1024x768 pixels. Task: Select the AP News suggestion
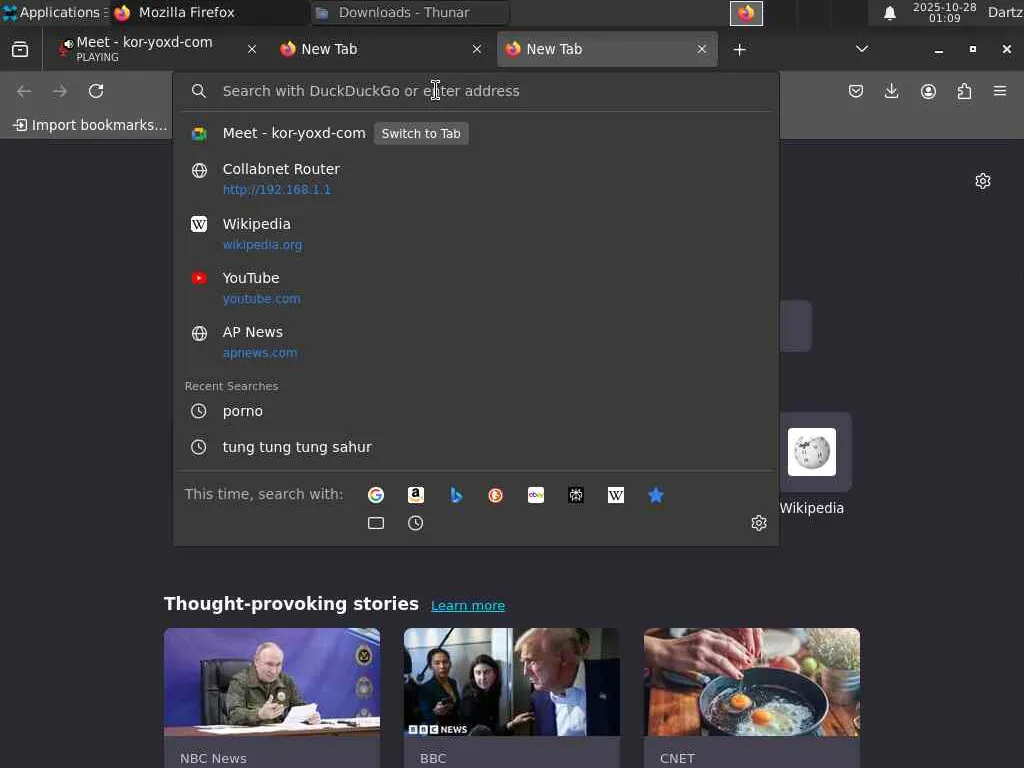475,342
